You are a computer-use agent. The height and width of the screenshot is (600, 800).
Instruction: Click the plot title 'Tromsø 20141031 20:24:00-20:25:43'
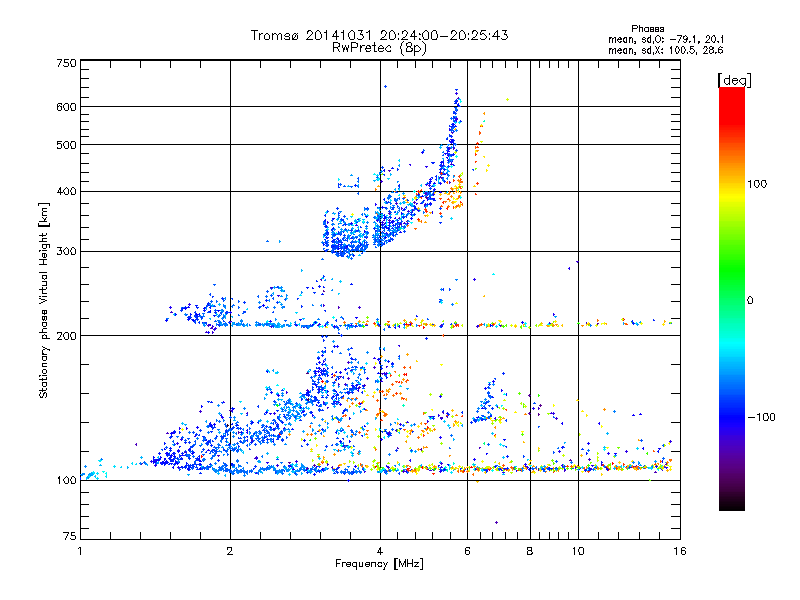(379, 35)
